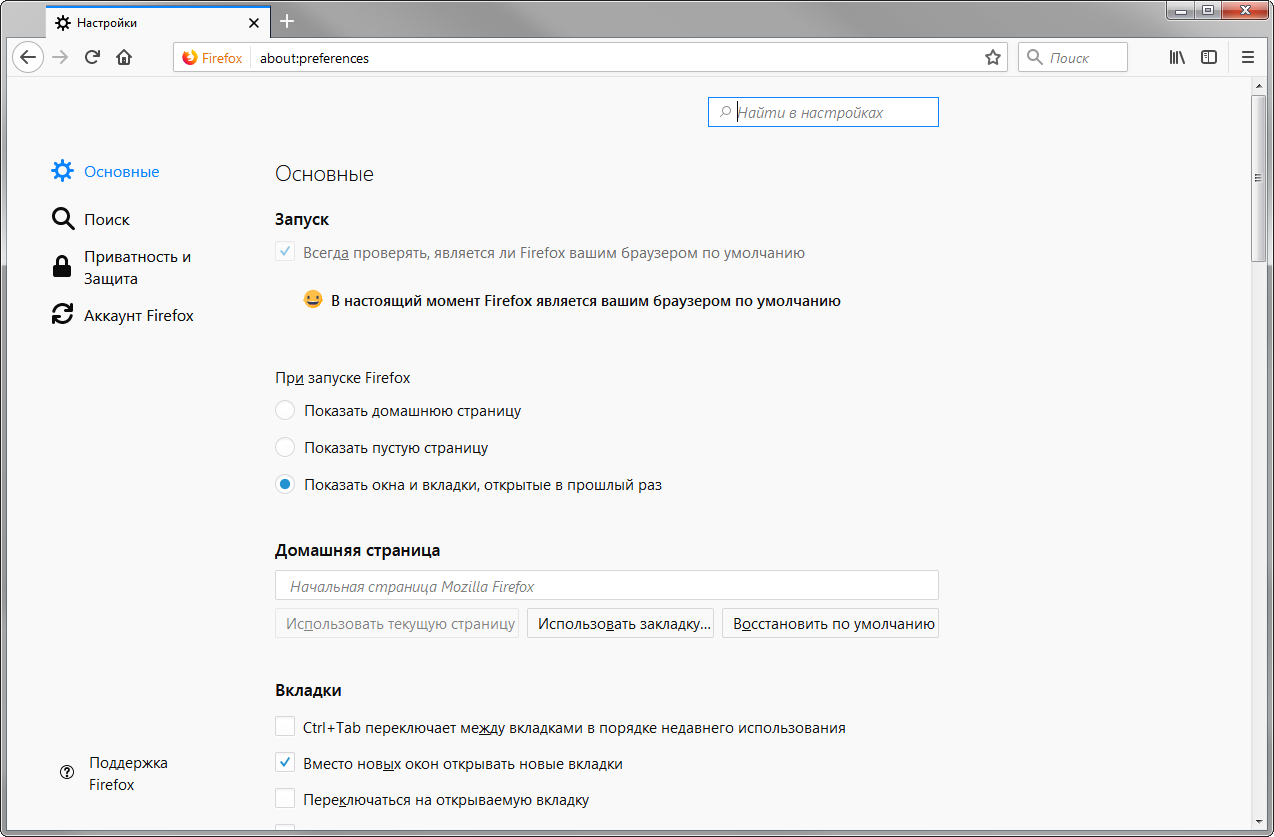
Task: Open the Основные settings category
Action: [x=121, y=171]
